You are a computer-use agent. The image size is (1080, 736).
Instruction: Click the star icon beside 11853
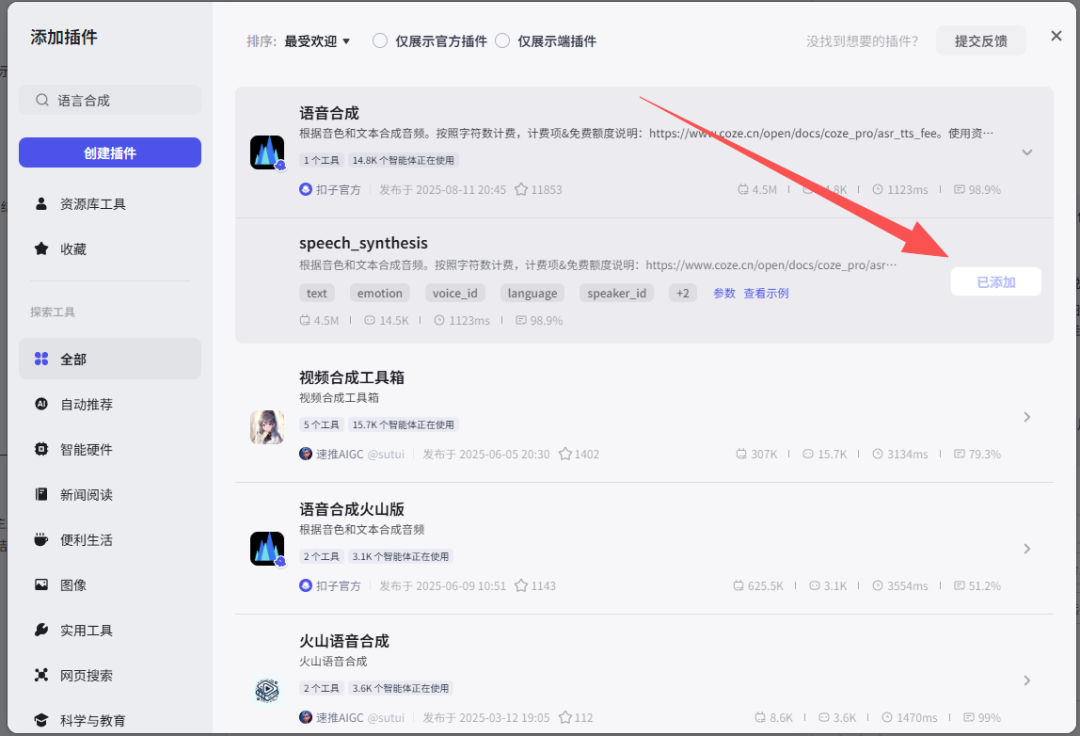[x=521, y=189]
